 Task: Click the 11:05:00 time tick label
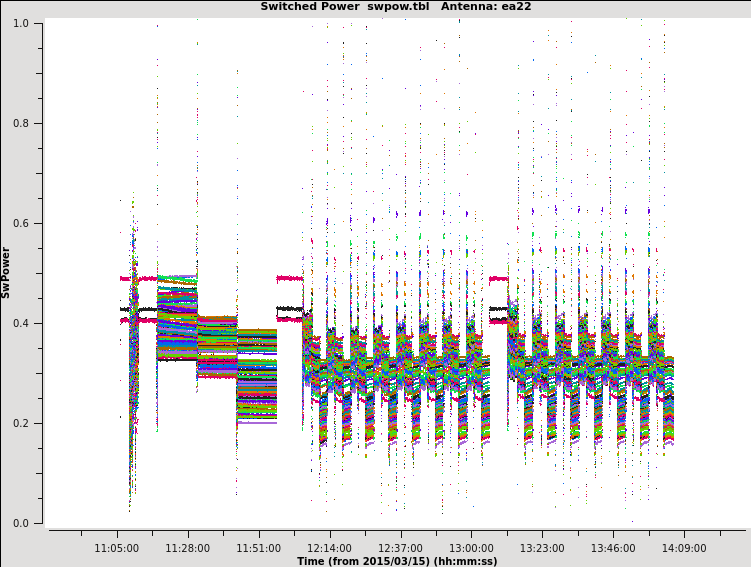click(x=117, y=548)
